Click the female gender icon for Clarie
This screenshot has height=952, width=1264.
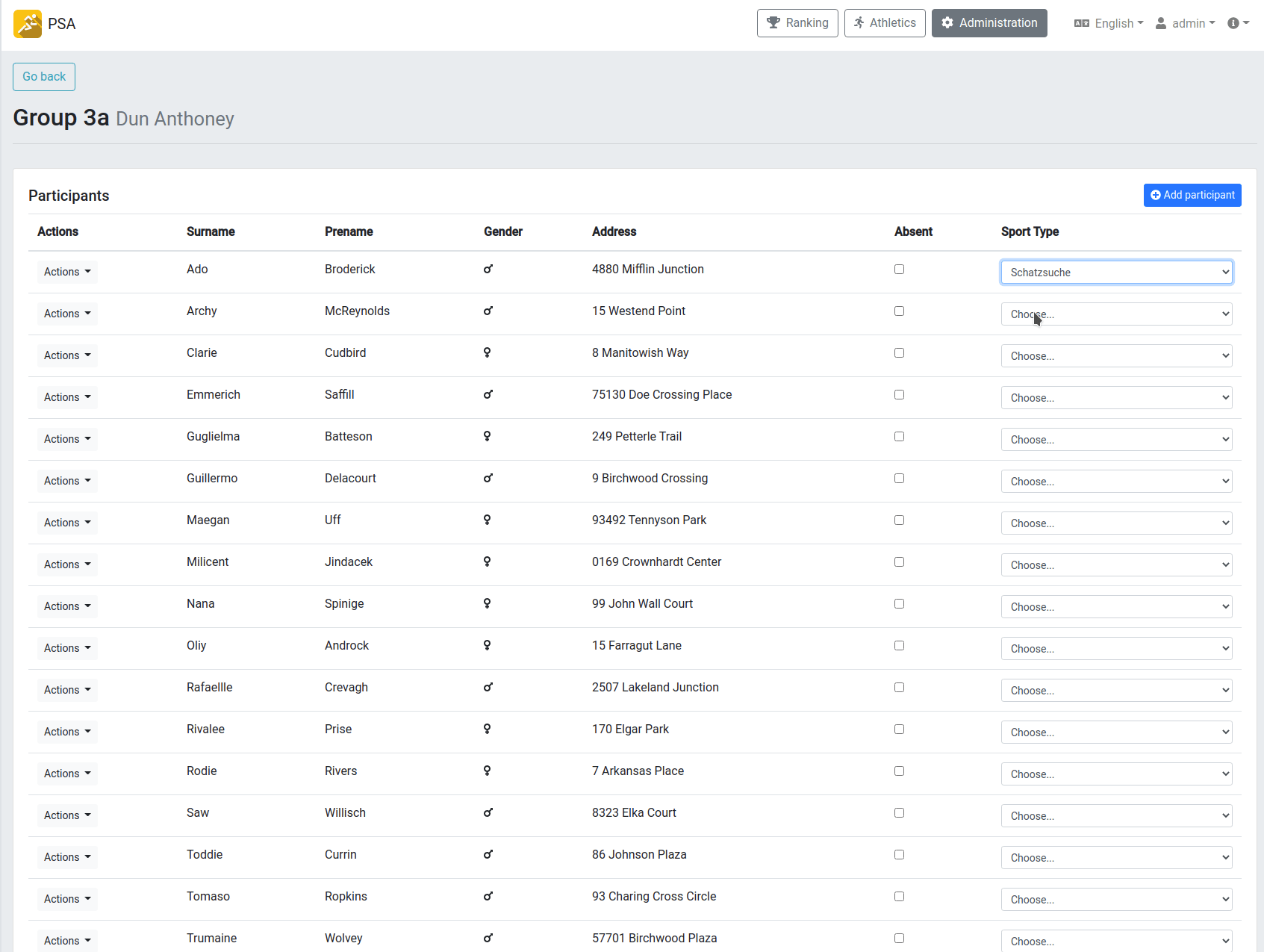click(487, 353)
